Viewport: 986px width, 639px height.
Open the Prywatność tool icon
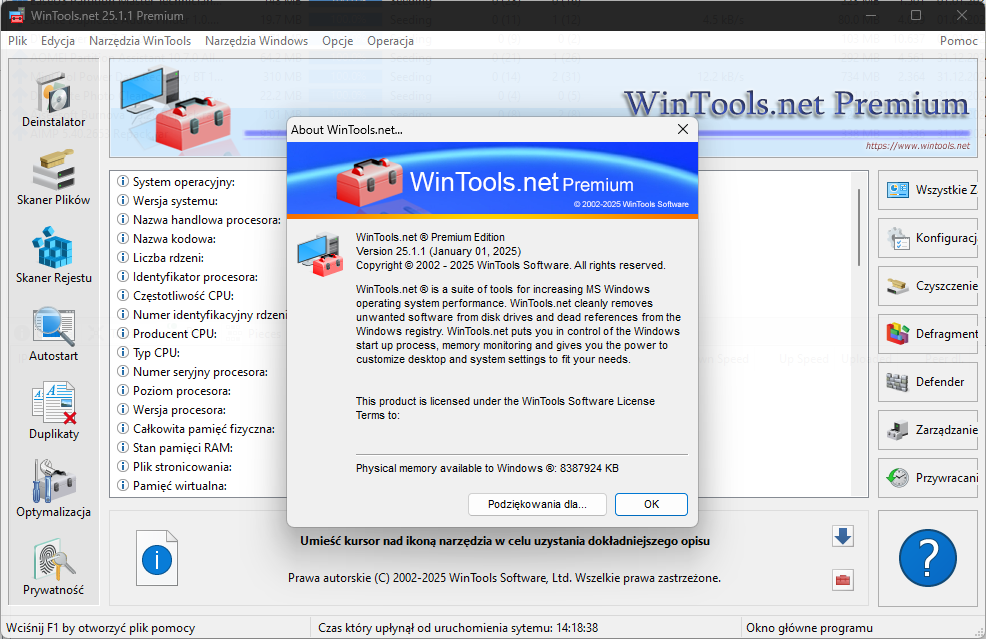tap(53, 560)
